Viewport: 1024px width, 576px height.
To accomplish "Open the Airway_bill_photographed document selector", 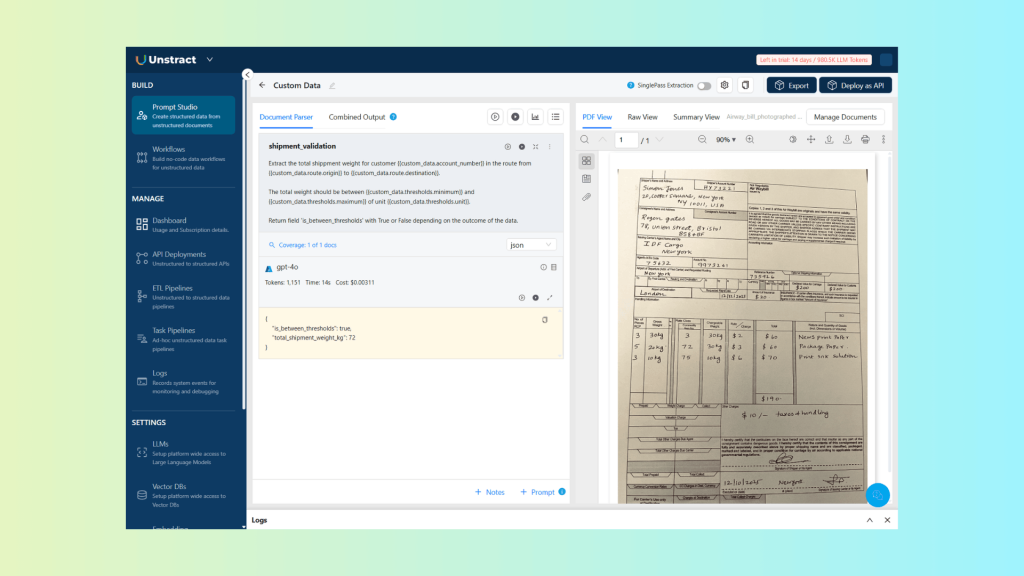I will tap(763, 117).
